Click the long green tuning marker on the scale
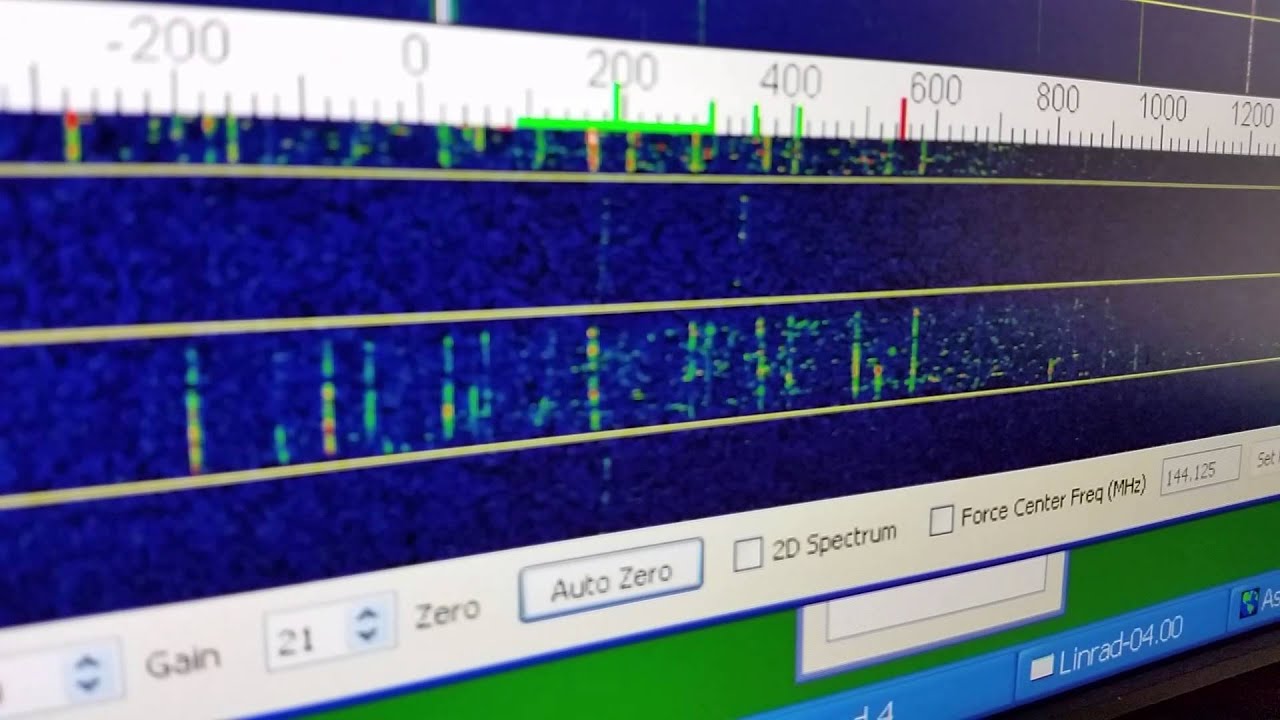 pyautogui.click(x=615, y=125)
